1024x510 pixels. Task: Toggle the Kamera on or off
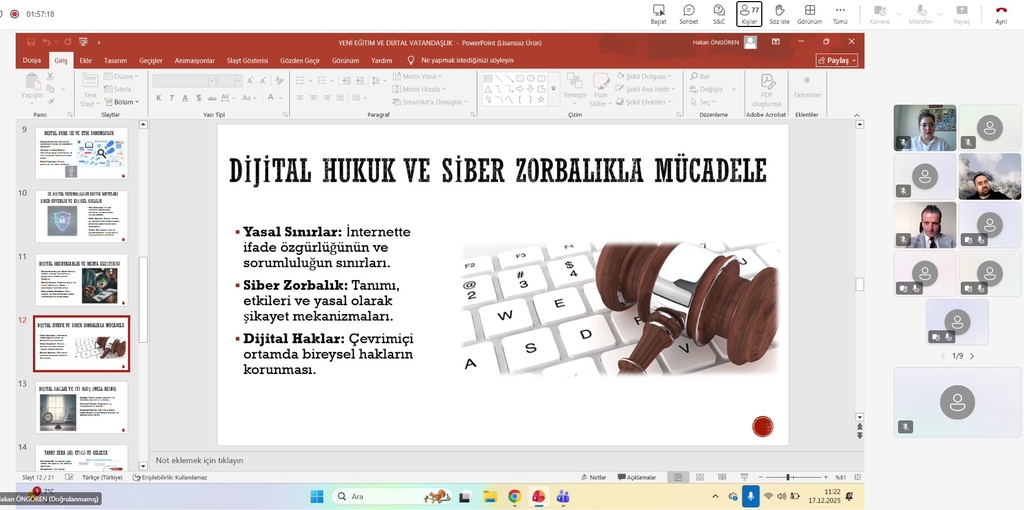(880, 12)
